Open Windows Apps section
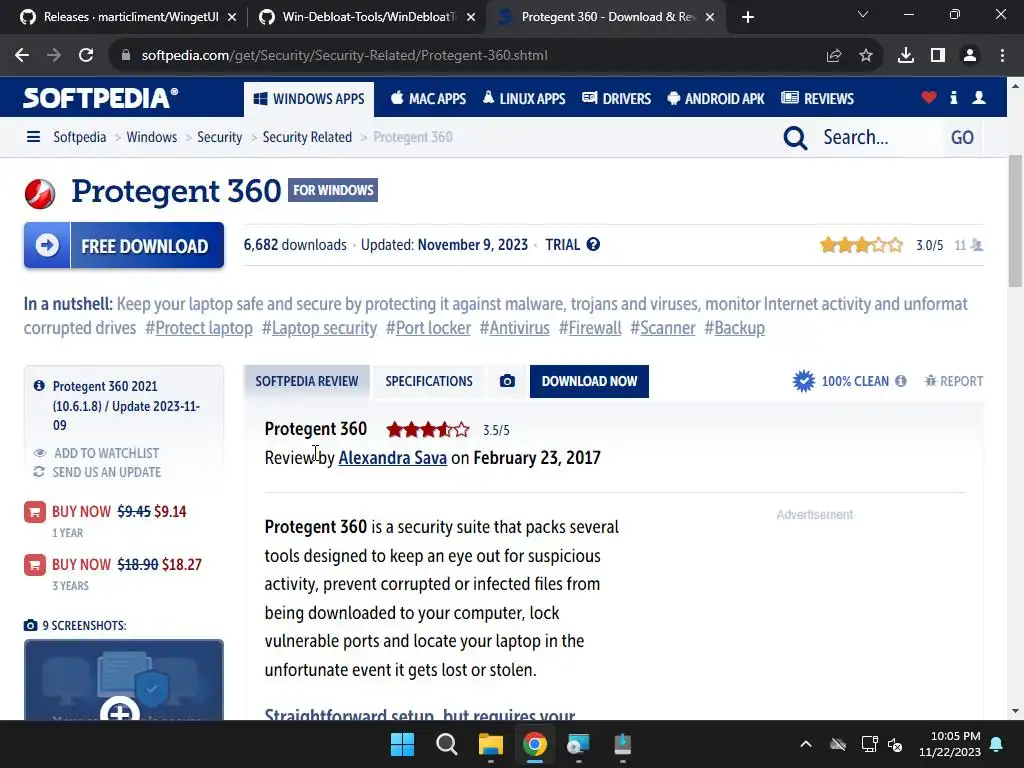The height and width of the screenshot is (768, 1024). click(x=309, y=99)
